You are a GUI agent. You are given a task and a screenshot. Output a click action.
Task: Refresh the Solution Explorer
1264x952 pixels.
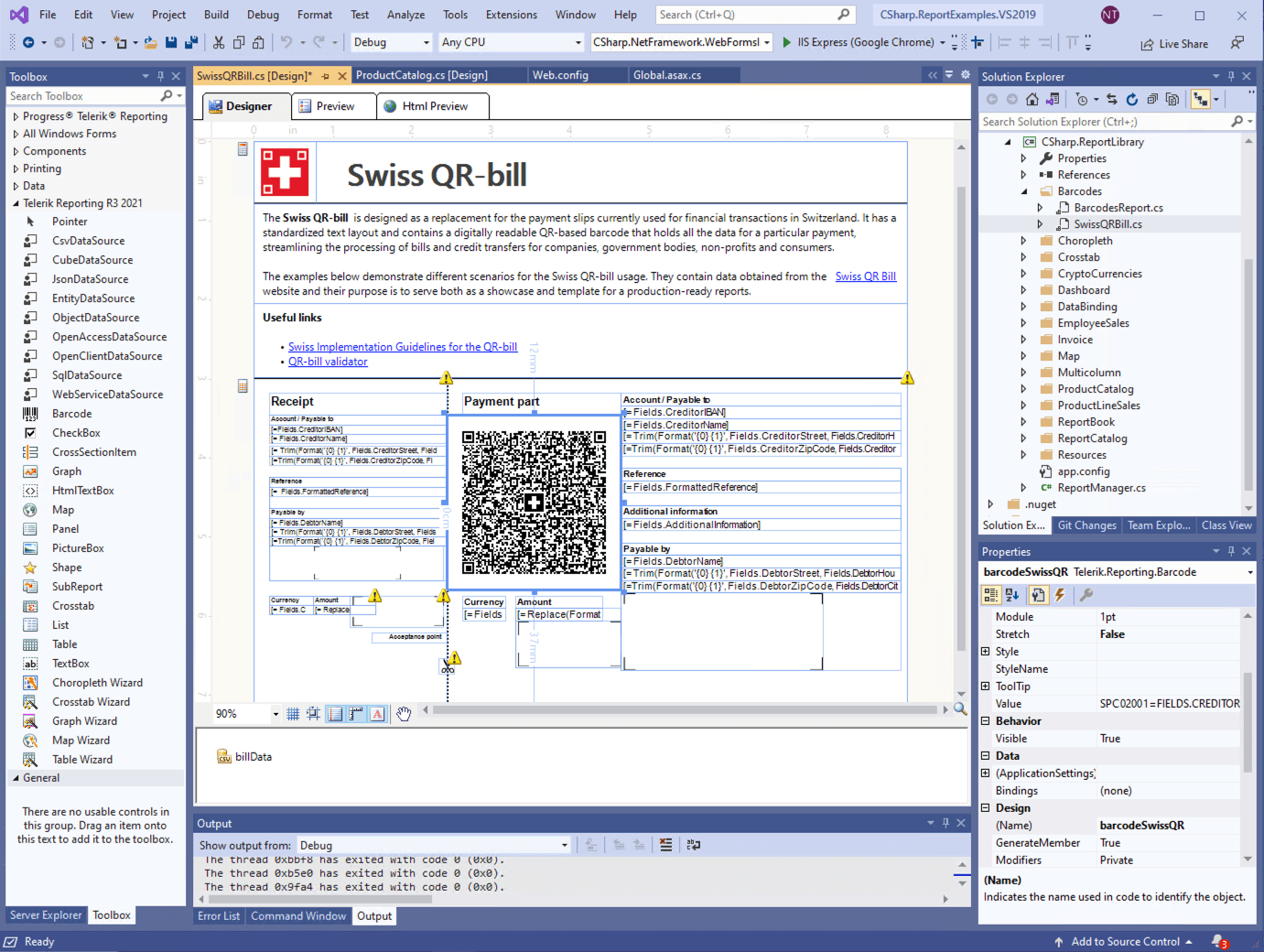[x=1132, y=99]
